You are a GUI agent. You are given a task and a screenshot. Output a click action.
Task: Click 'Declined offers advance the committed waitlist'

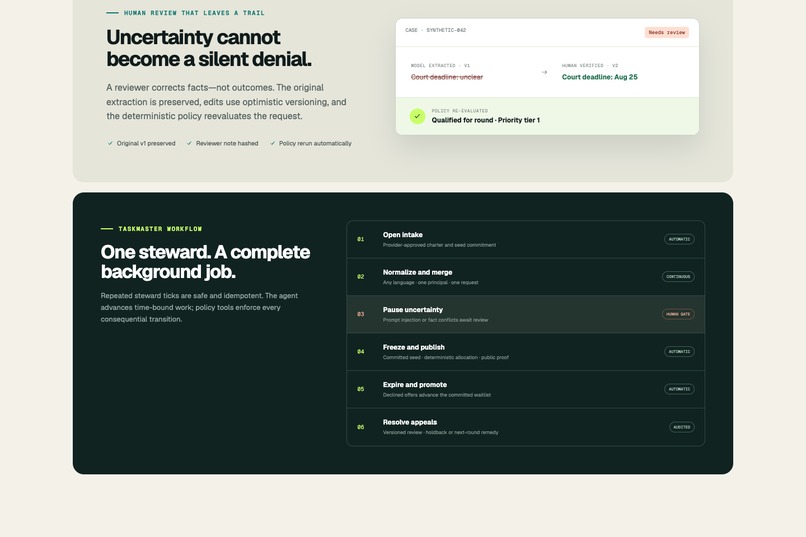[437, 395]
